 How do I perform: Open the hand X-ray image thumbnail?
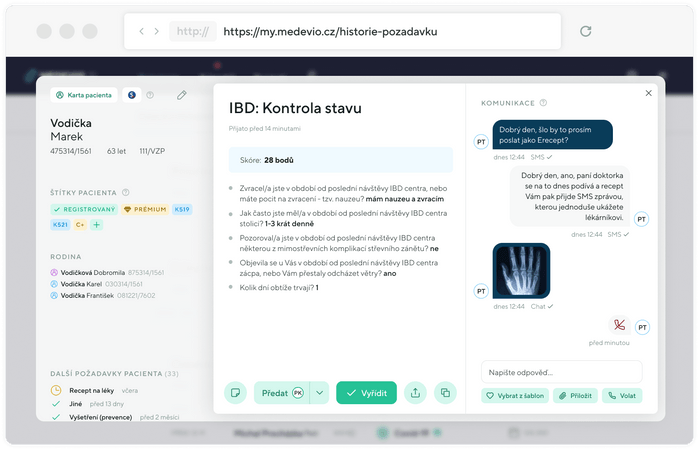pos(521,271)
